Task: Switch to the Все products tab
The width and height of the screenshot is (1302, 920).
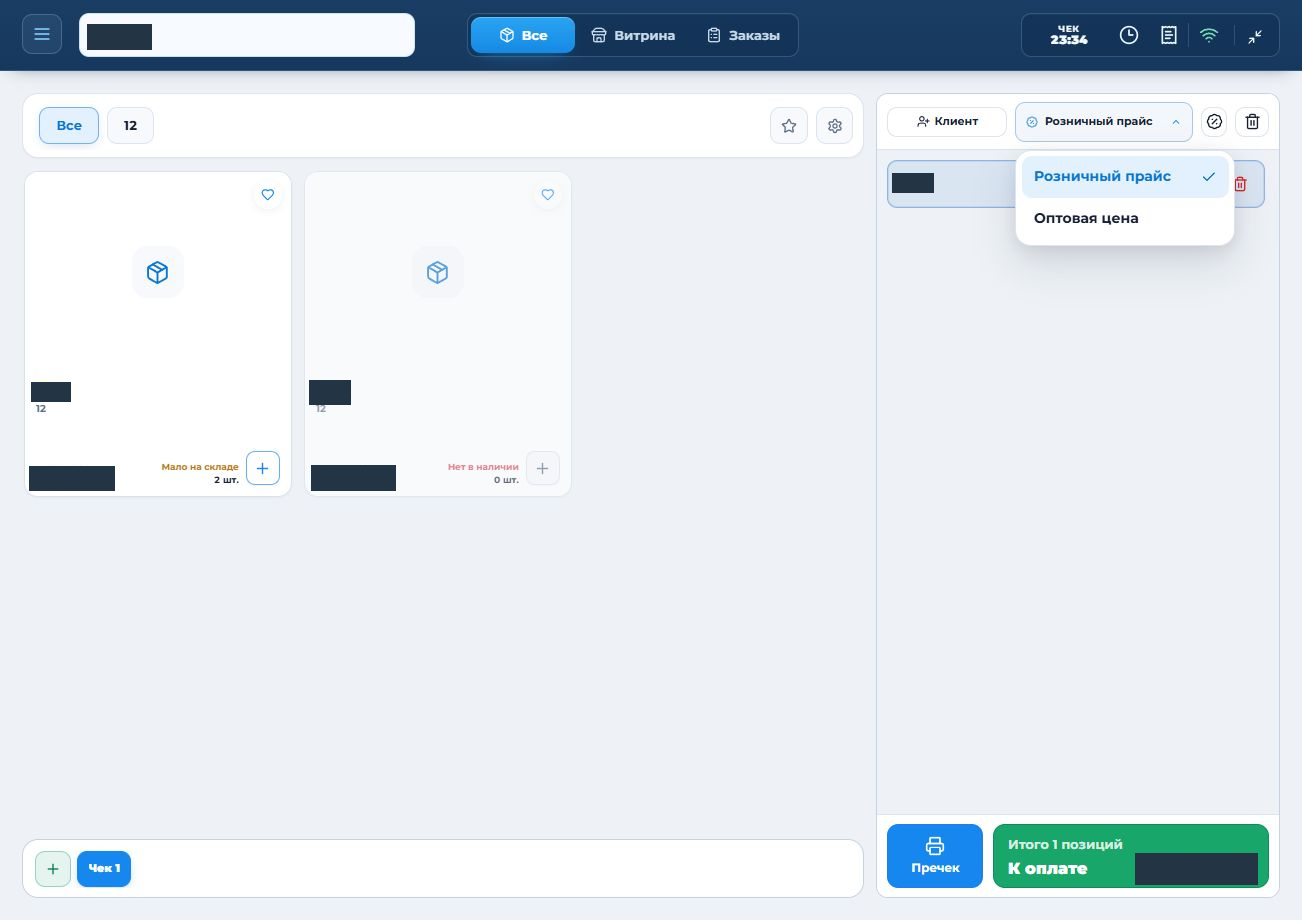Action: (x=523, y=35)
